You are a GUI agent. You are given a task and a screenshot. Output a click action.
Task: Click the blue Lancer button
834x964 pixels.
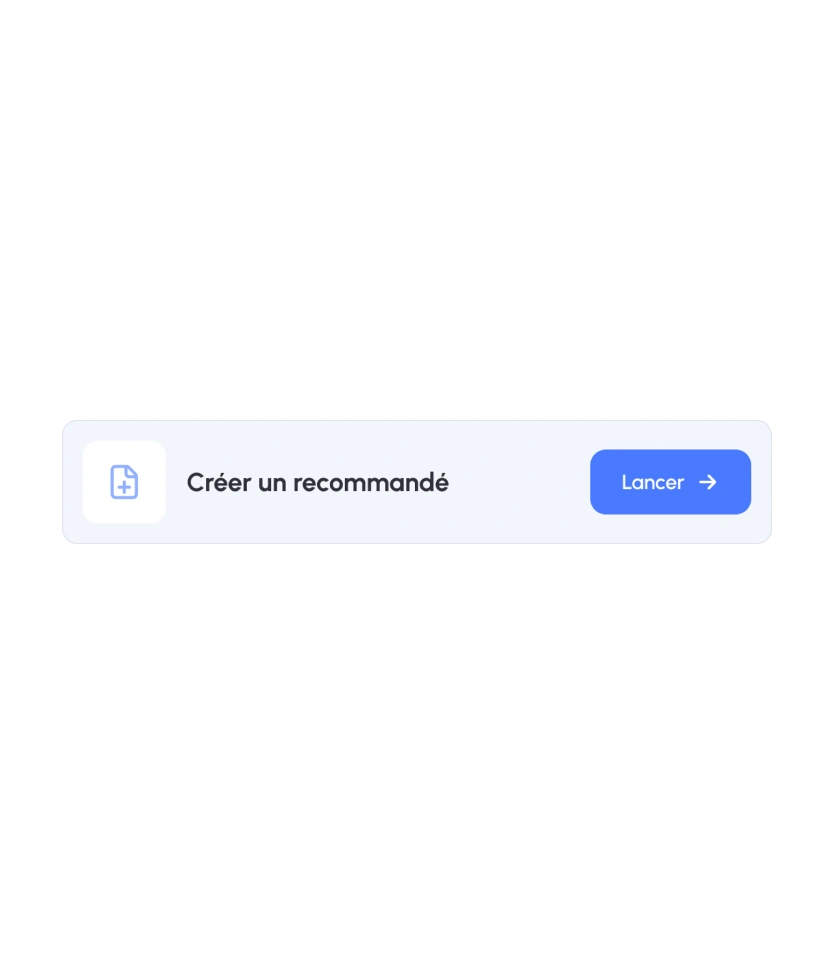tap(671, 482)
